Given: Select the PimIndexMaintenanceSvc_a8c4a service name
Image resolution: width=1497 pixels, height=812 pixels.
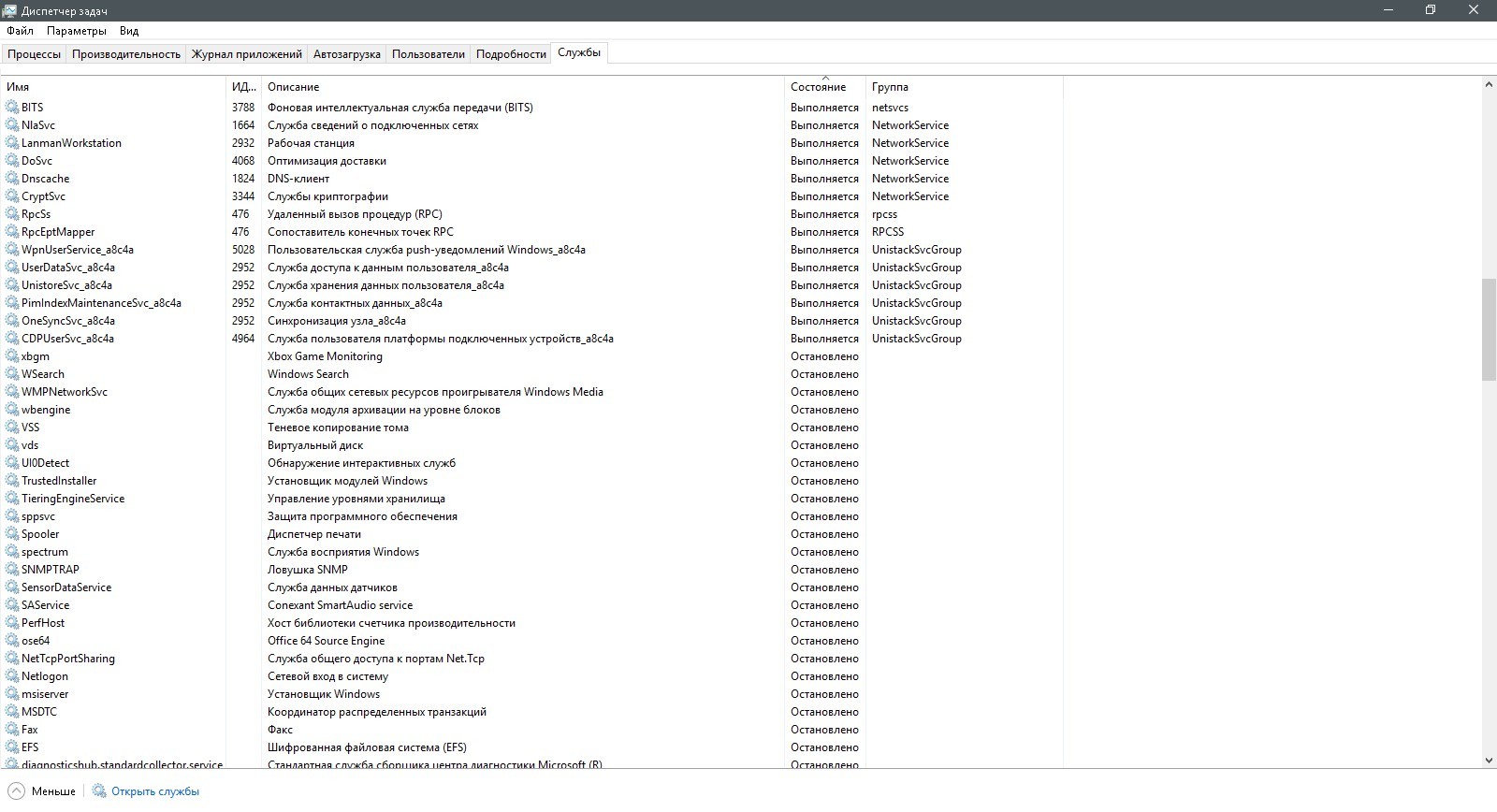Looking at the screenshot, I should click(101, 303).
